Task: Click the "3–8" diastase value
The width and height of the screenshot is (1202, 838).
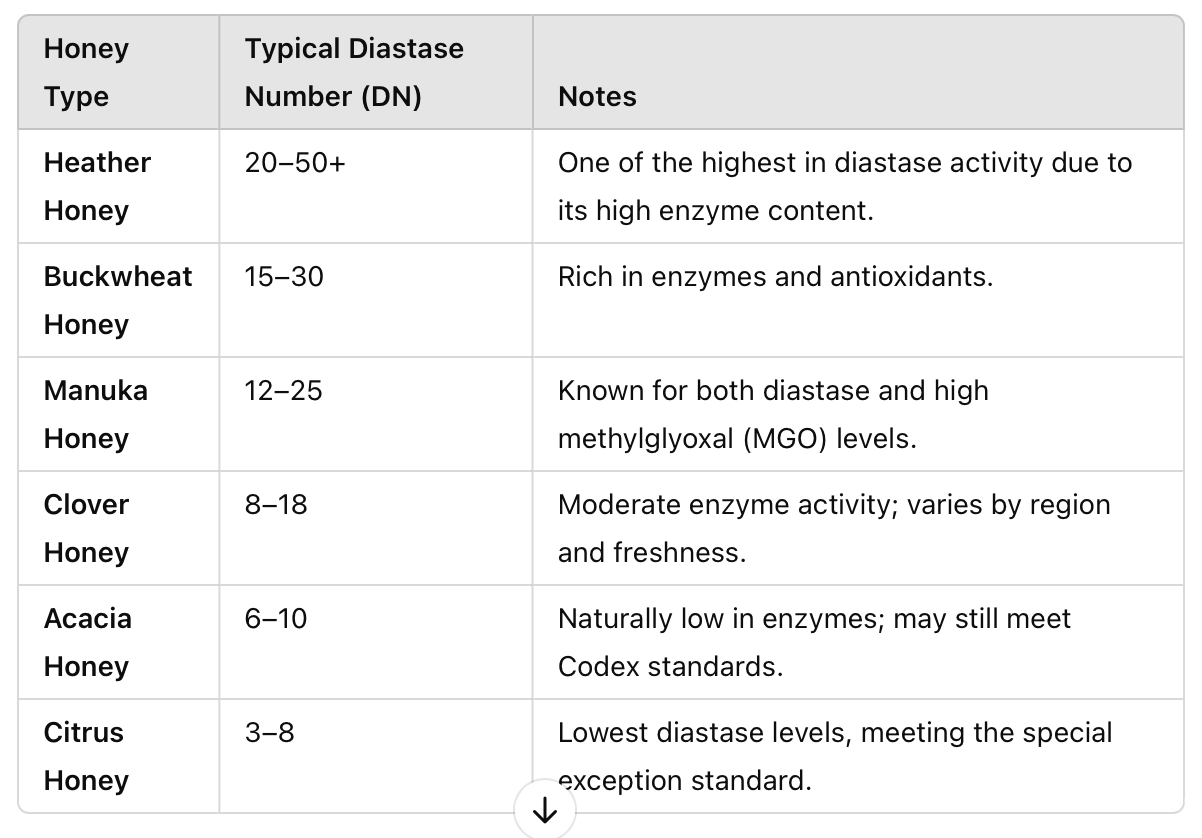Action: click(269, 733)
